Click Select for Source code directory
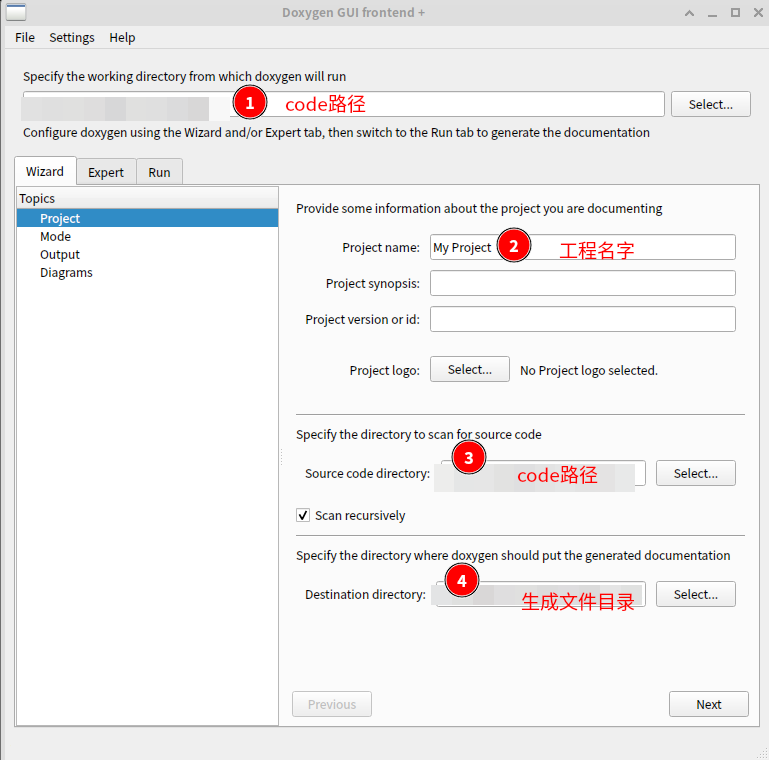Viewport: 769px width, 760px height. click(695, 473)
